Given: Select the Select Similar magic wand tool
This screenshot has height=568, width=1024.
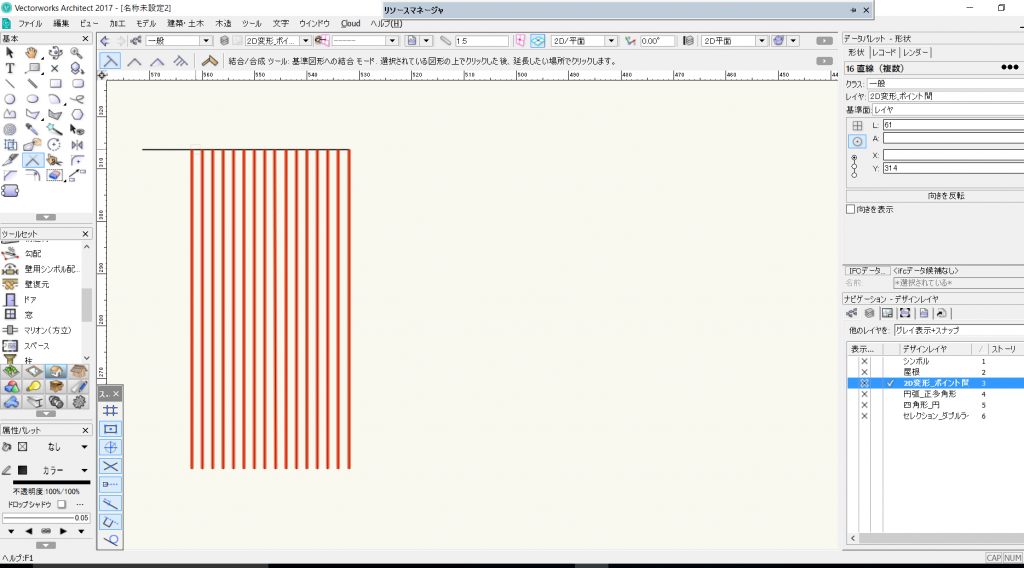Looking at the screenshot, I should 55,130.
